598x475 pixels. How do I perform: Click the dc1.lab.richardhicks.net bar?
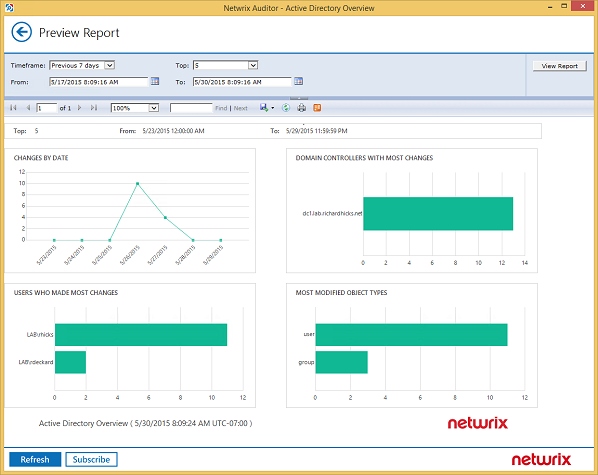(x=438, y=214)
